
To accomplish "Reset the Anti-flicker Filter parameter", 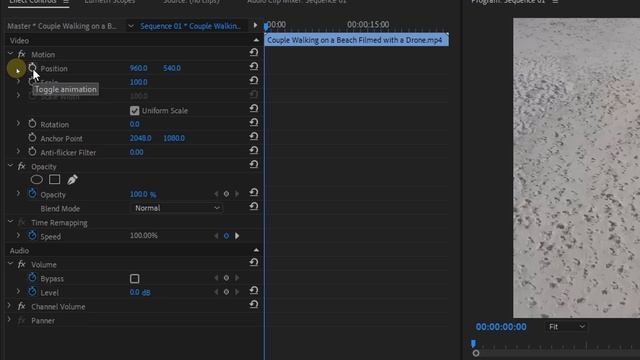I will click(254, 150).
